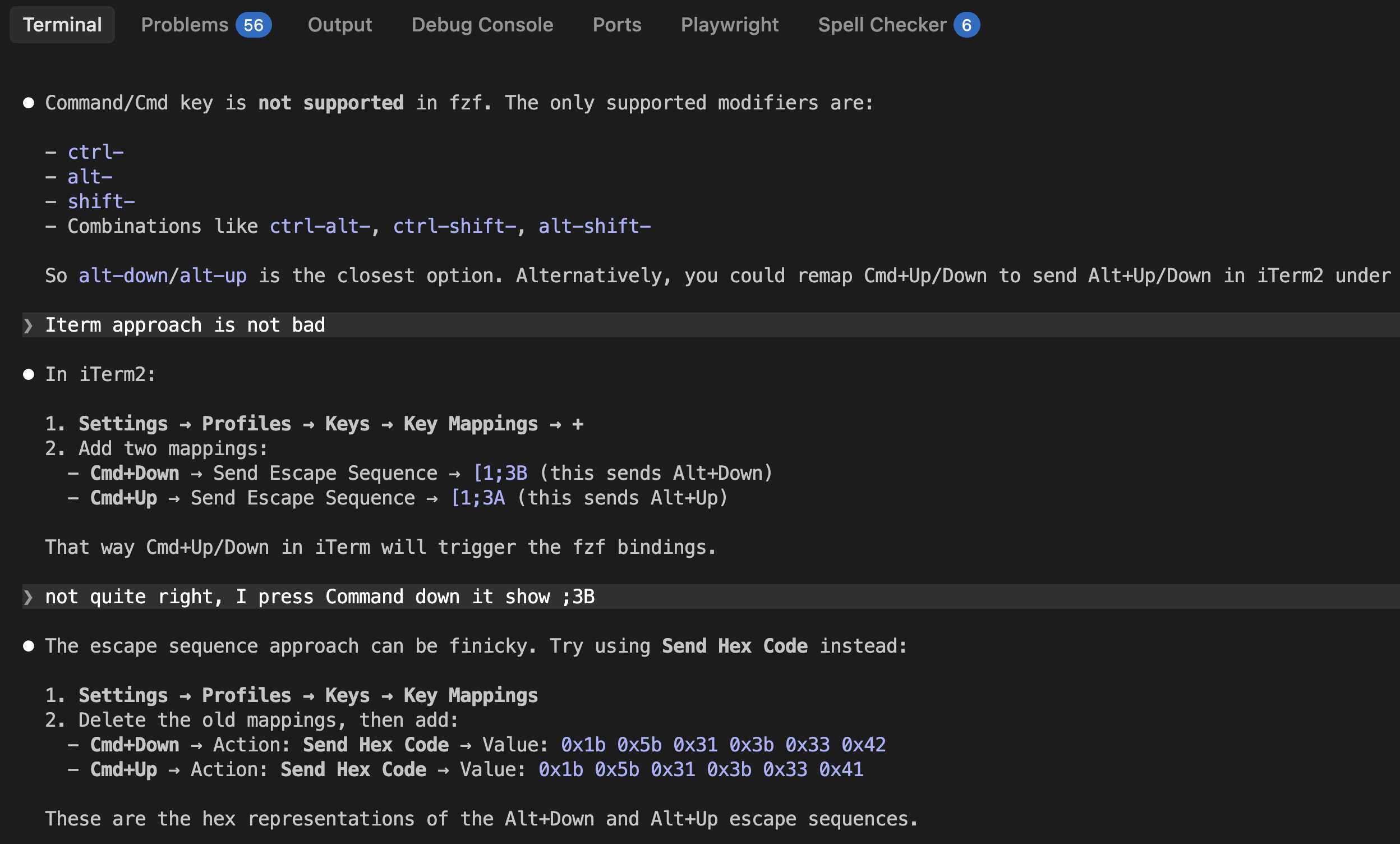This screenshot has height=844, width=1400.
Task: Click the bullet dot before "Command/Cmd key"
Action: 29,103
